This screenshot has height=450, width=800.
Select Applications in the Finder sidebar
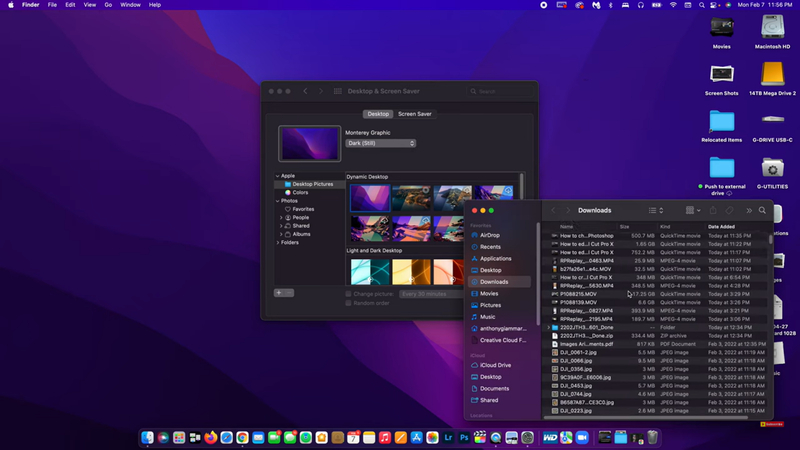(x=495, y=258)
